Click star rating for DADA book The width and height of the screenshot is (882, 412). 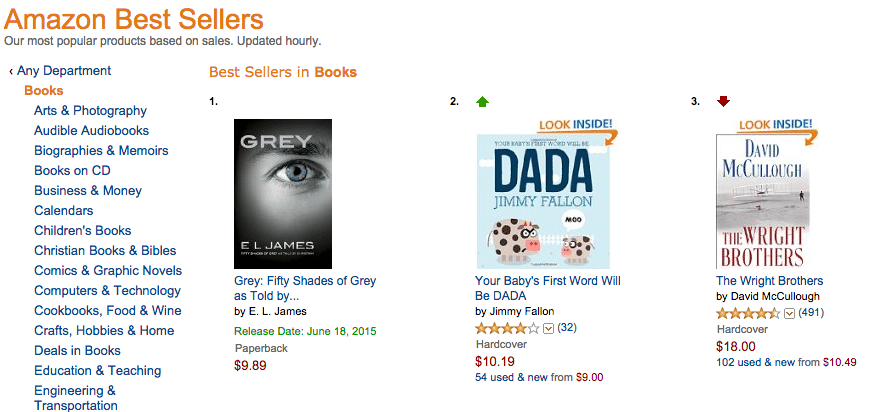(507, 328)
